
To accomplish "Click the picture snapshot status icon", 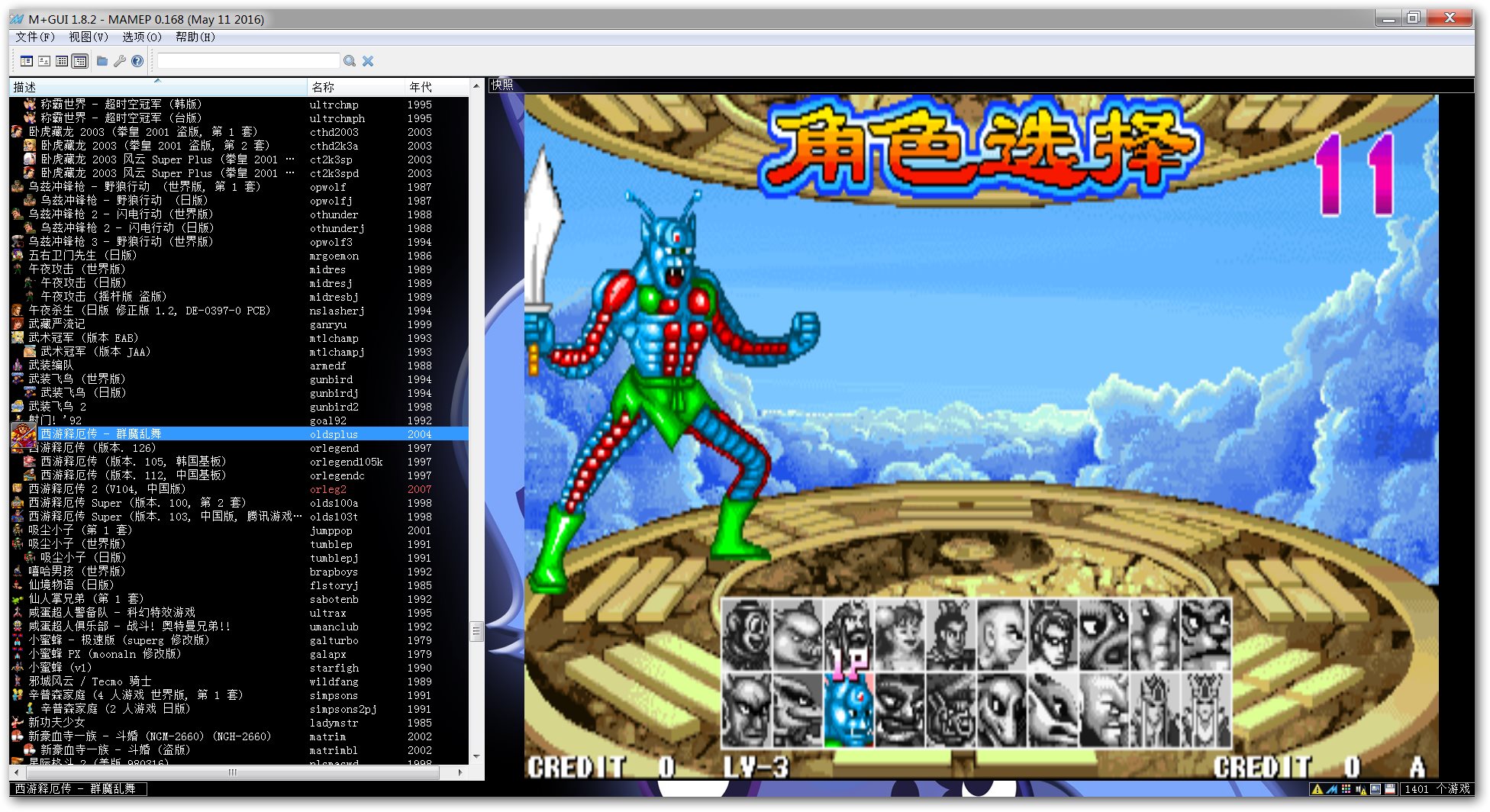I will coord(1376,789).
